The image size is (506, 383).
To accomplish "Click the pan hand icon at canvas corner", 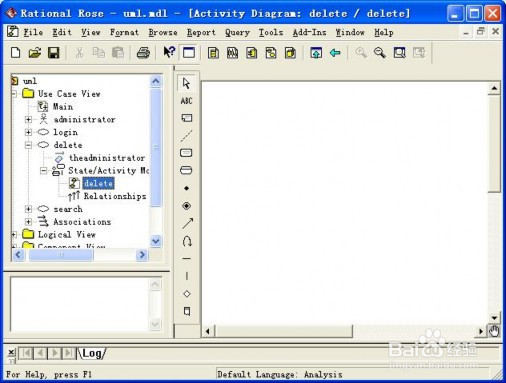I will (x=494, y=331).
